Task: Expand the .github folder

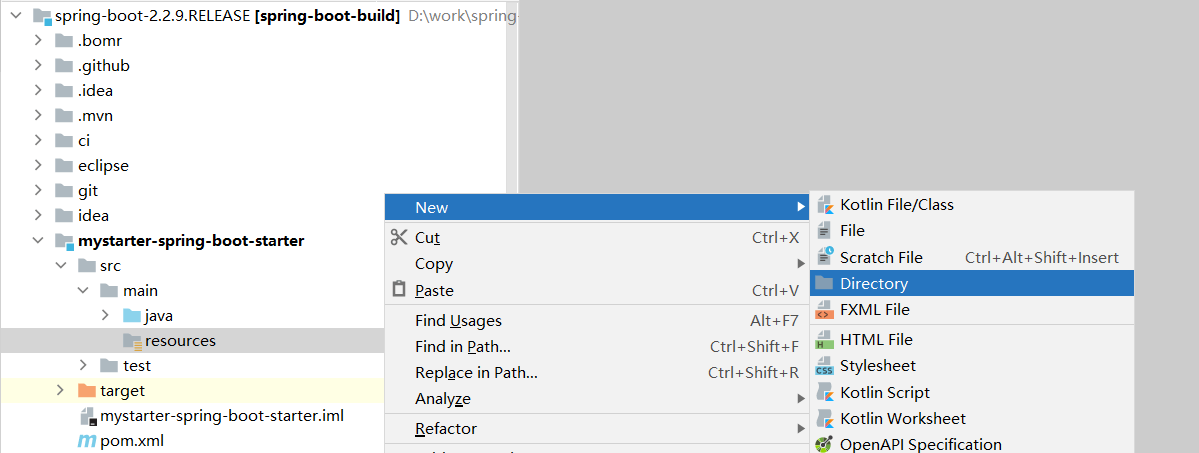Action: pyautogui.click(x=38, y=66)
